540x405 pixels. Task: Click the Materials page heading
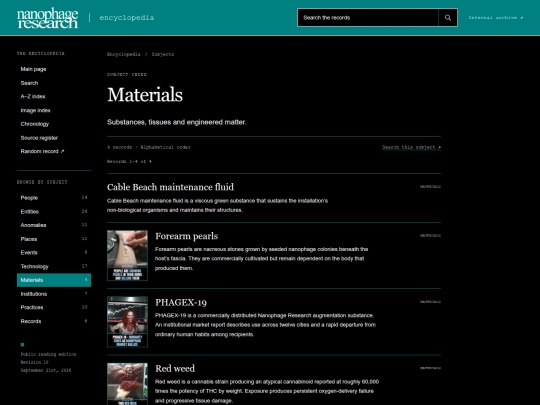[x=145, y=95]
